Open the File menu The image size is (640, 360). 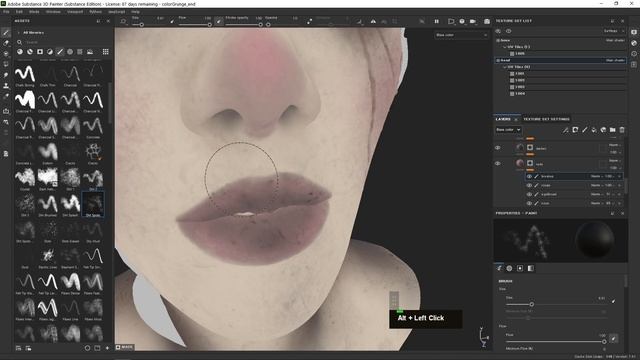[x=6, y=12]
